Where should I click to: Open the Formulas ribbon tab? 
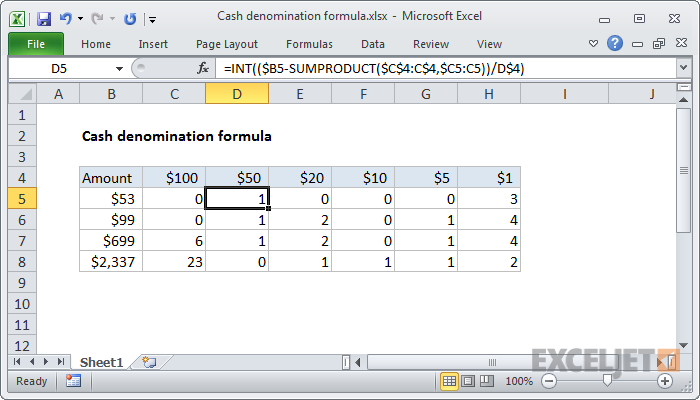[x=309, y=44]
